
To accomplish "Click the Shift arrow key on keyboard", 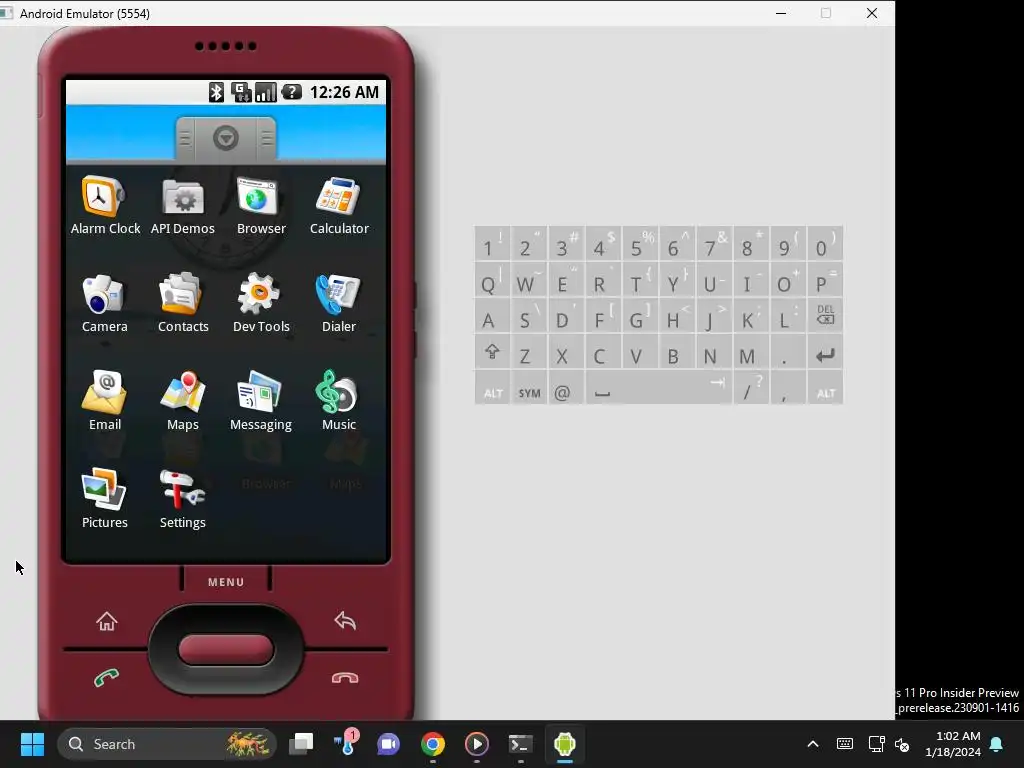I will coord(492,353).
